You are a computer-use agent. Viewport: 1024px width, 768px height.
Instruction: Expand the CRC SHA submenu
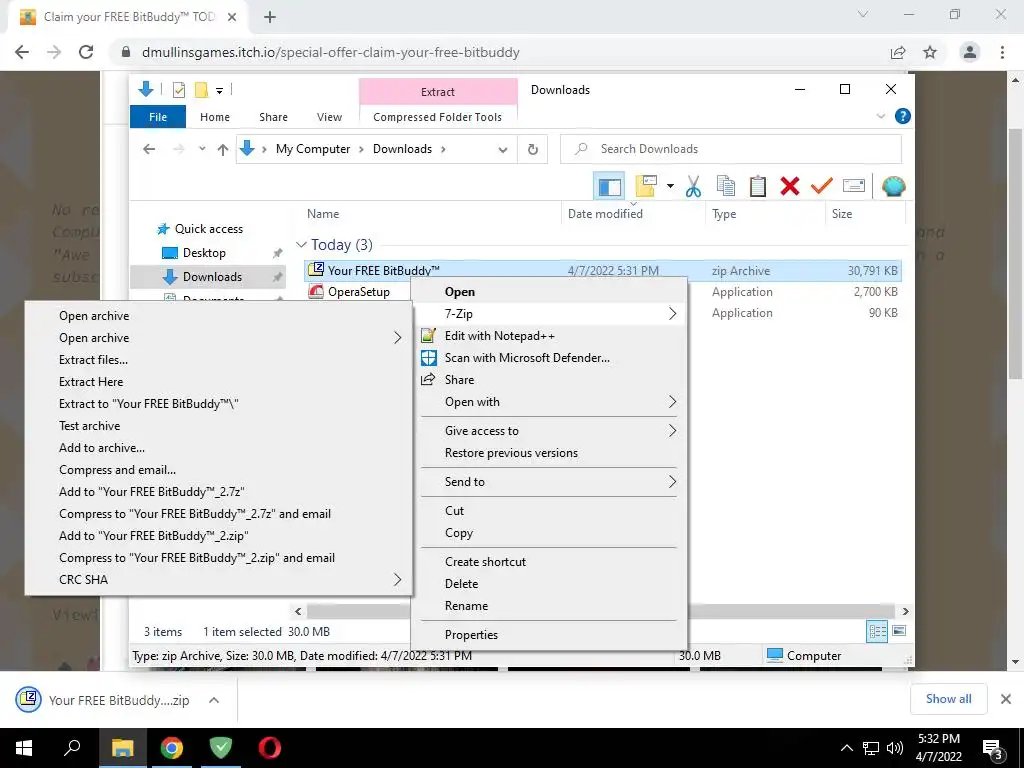398,580
